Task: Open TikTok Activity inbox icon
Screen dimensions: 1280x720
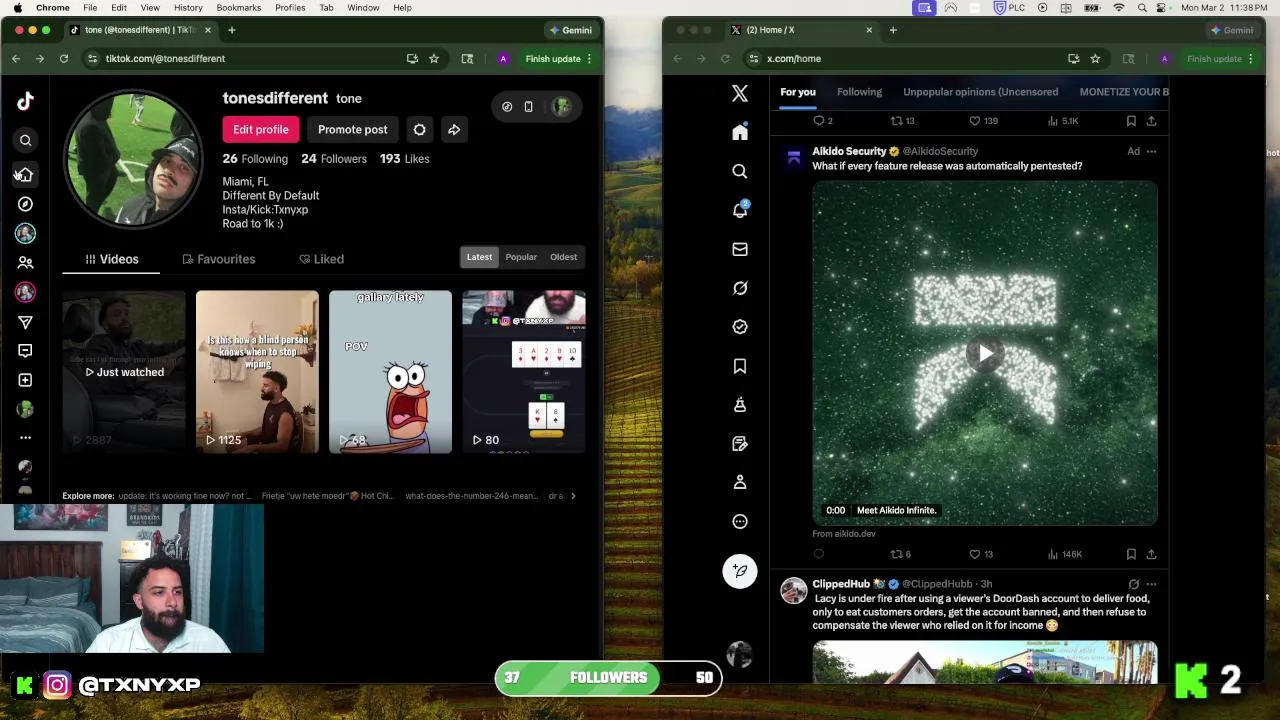Action: [x=26, y=351]
